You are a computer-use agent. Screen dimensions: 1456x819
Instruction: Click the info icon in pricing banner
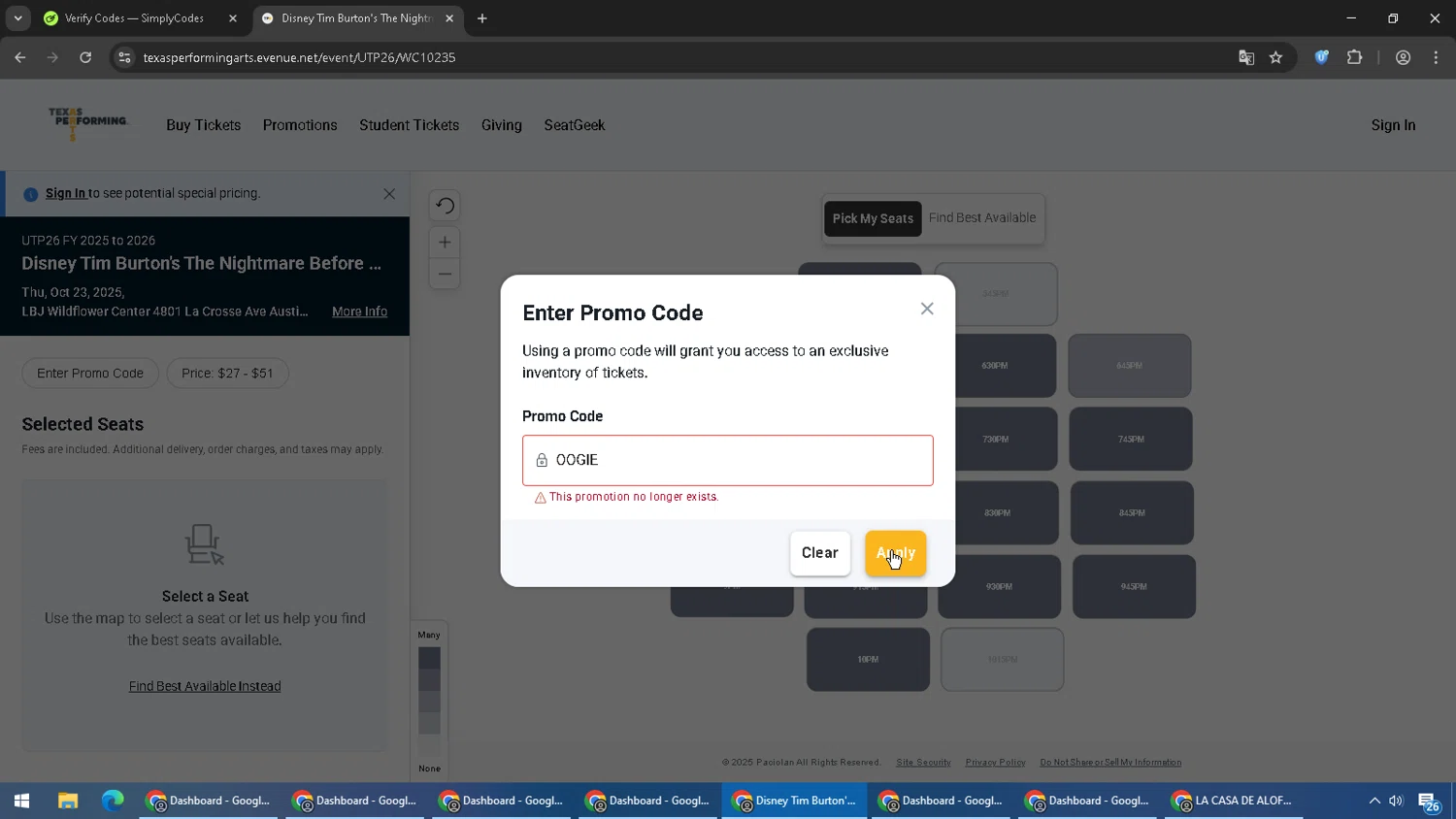pyautogui.click(x=31, y=194)
